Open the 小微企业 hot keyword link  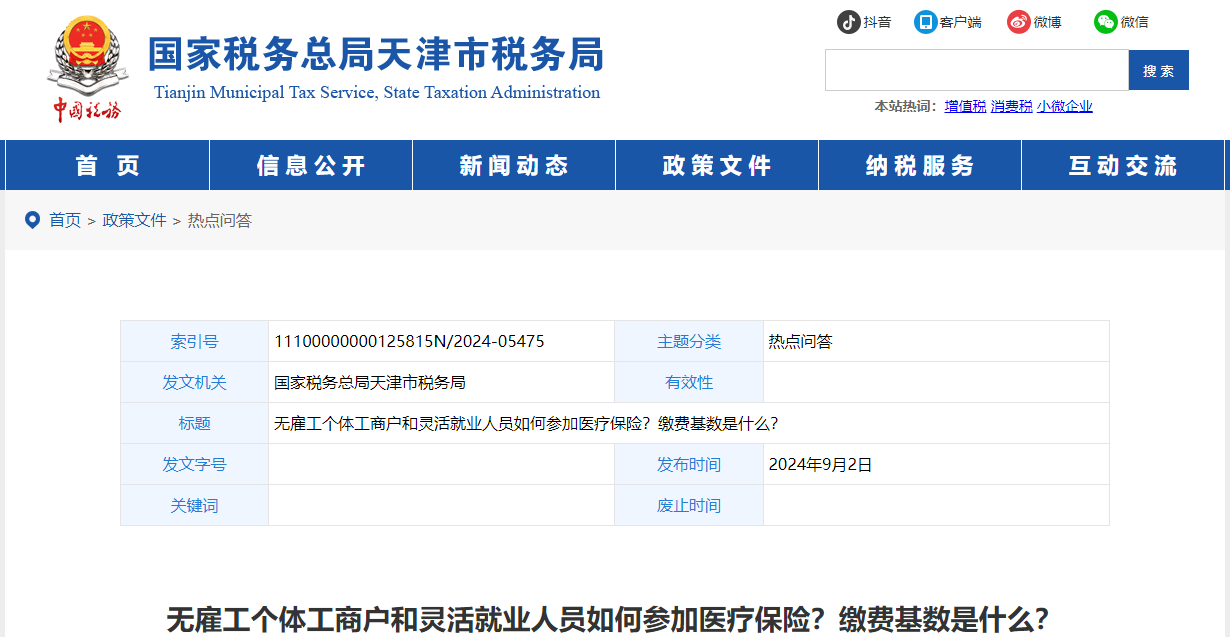pyautogui.click(x=1065, y=106)
